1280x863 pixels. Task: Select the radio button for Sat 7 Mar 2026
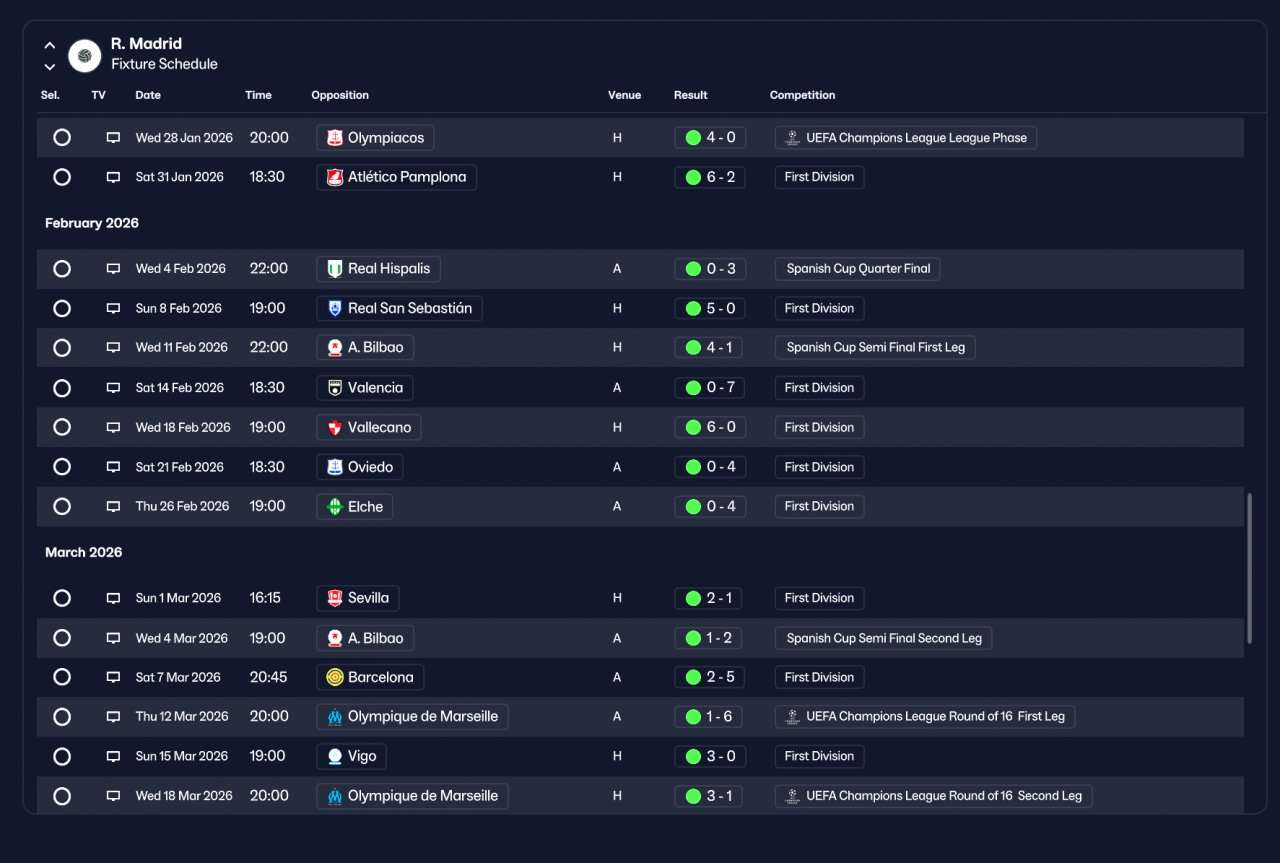pyautogui.click(x=62, y=677)
